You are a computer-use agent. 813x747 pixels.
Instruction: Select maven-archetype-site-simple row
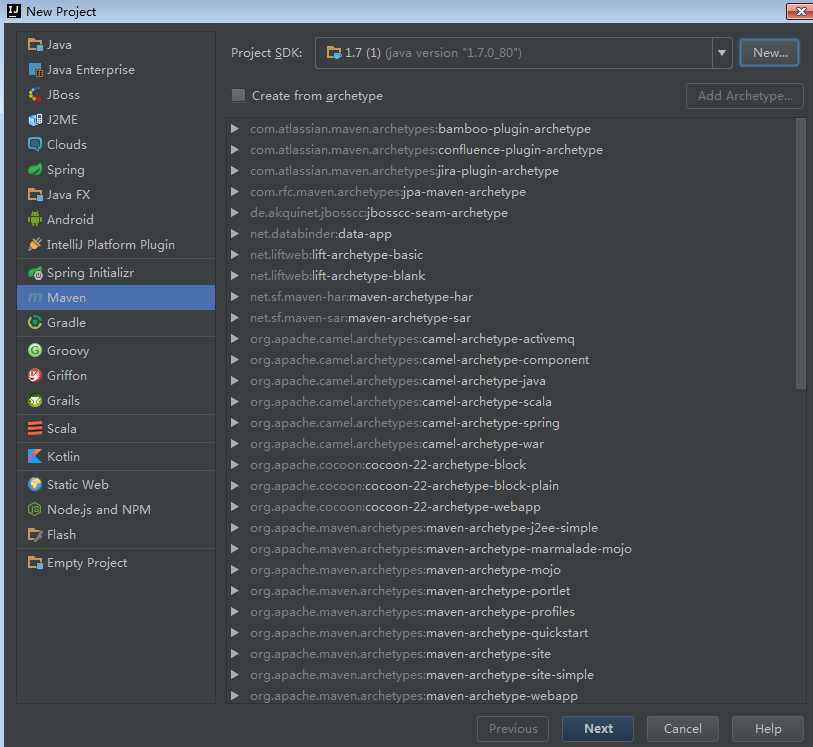coord(512,674)
